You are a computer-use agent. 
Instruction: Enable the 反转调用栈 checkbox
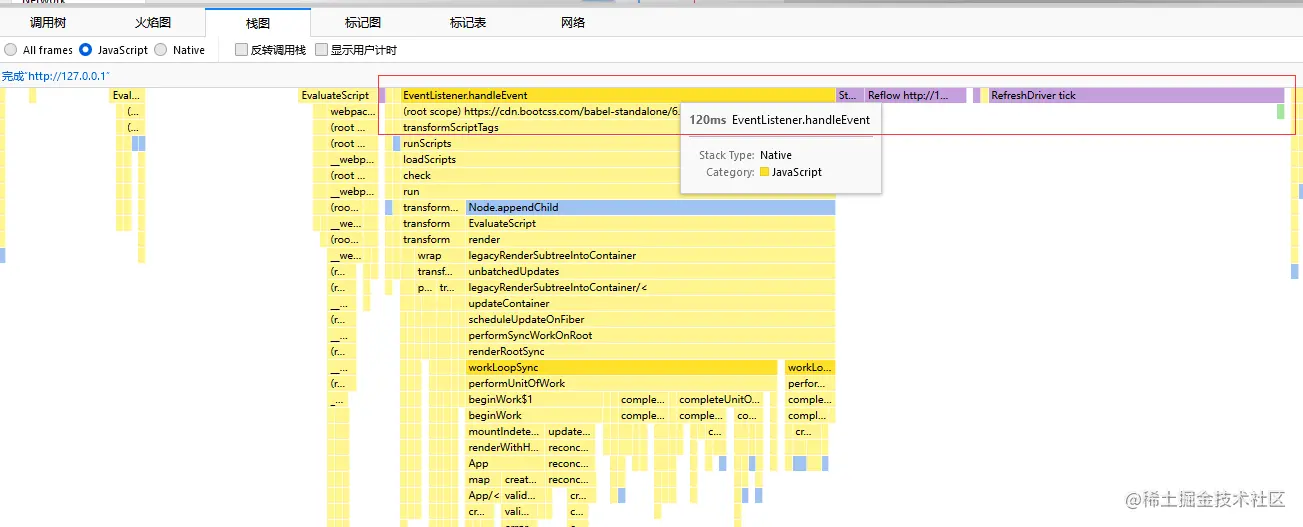[x=241, y=50]
